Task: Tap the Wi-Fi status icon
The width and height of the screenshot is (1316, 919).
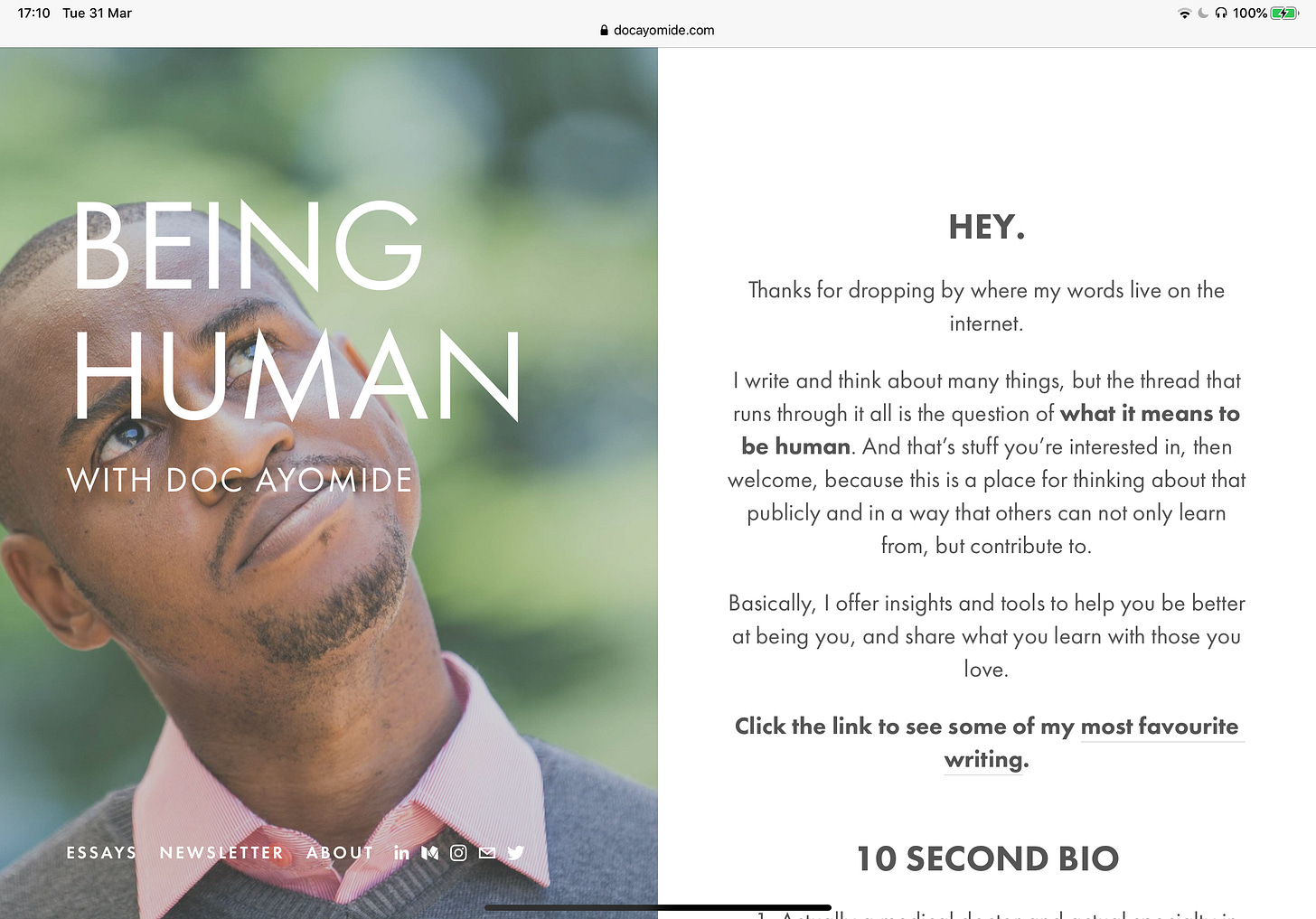Action: [1184, 14]
